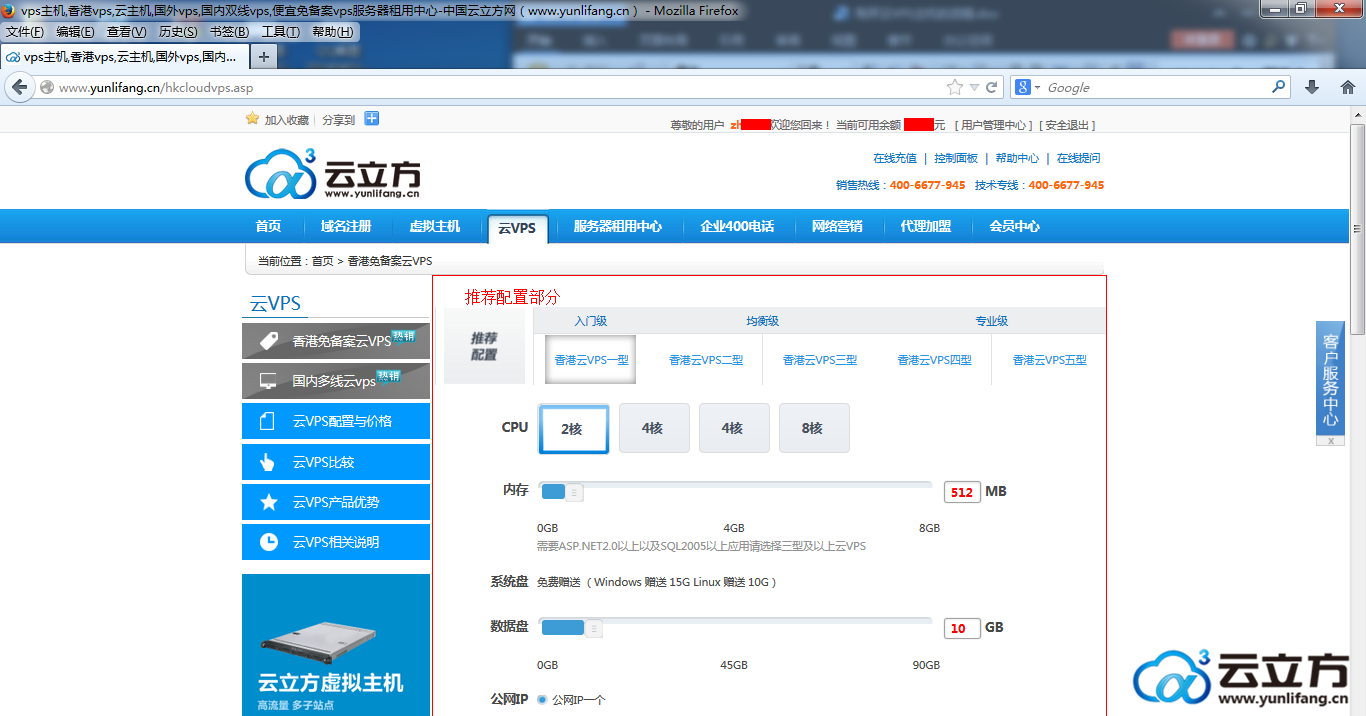Image resolution: width=1366 pixels, height=716 pixels.
Task: Open 代理加盟 in the navigation bar
Action: click(926, 226)
